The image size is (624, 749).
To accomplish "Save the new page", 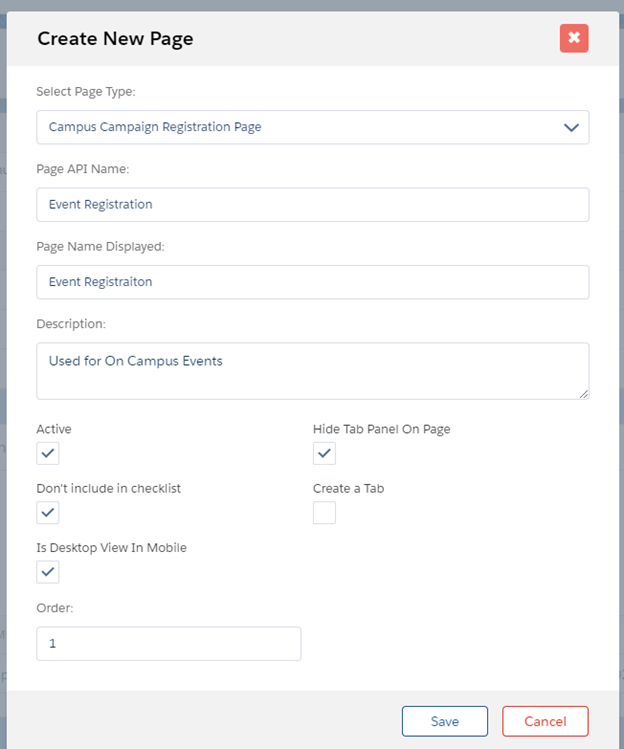I will tap(445, 721).
